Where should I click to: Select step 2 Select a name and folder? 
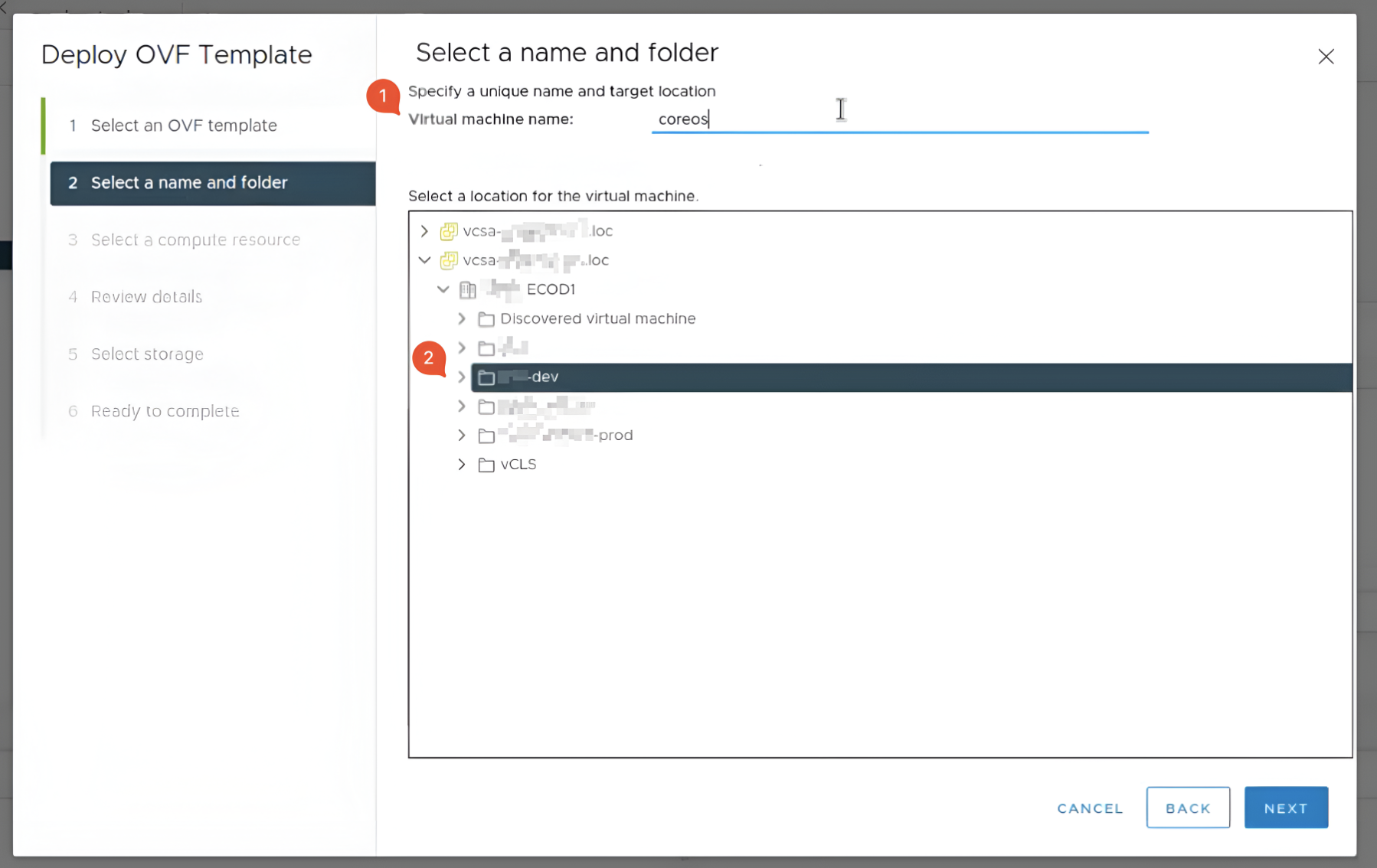tap(189, 183)
